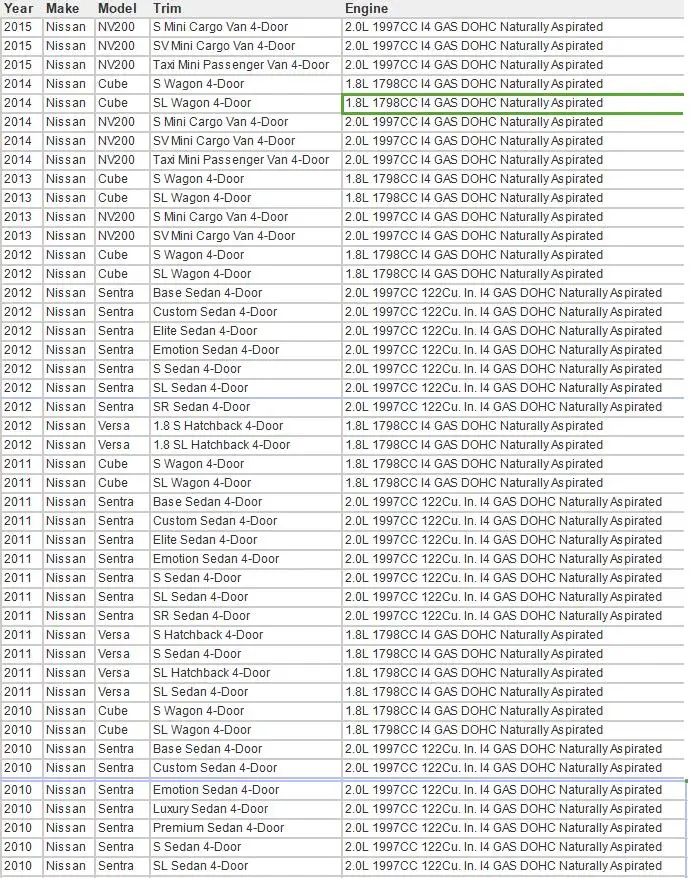The image size is (690, 878).
Task: Select 2014 'Taxi Mini Passenger Van 4-Door' trim cell
Action: point(246,160)
